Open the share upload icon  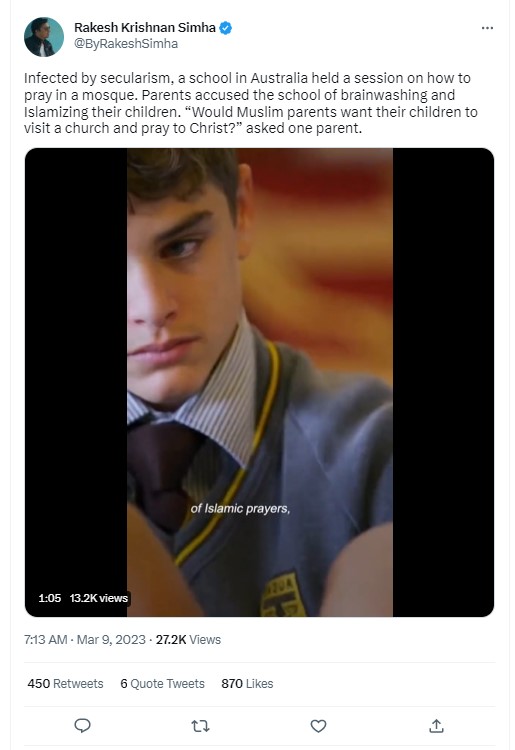pyautogui.click(x=436, y=726)
